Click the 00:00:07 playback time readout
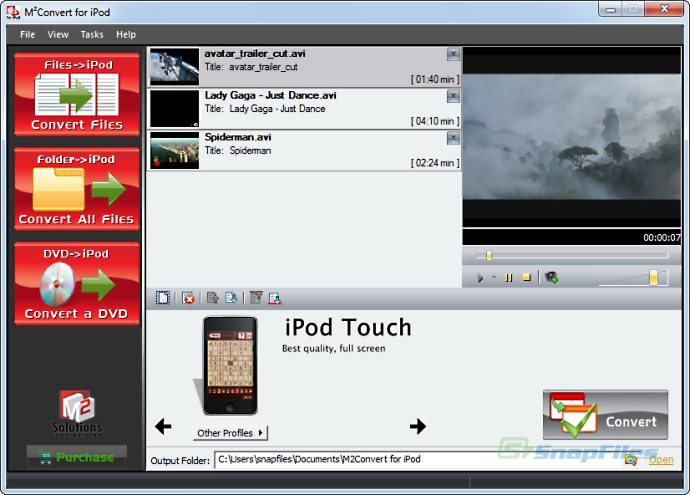Viewport: 690px width, 495px height. coord(662,238)
